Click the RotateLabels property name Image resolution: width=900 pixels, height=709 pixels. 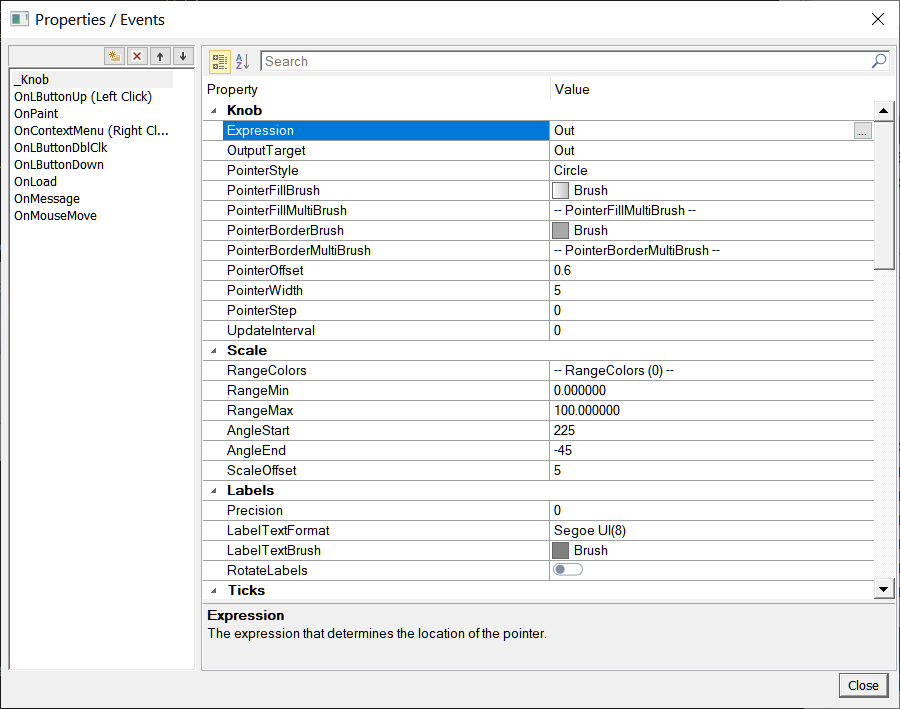coord(267,571)
